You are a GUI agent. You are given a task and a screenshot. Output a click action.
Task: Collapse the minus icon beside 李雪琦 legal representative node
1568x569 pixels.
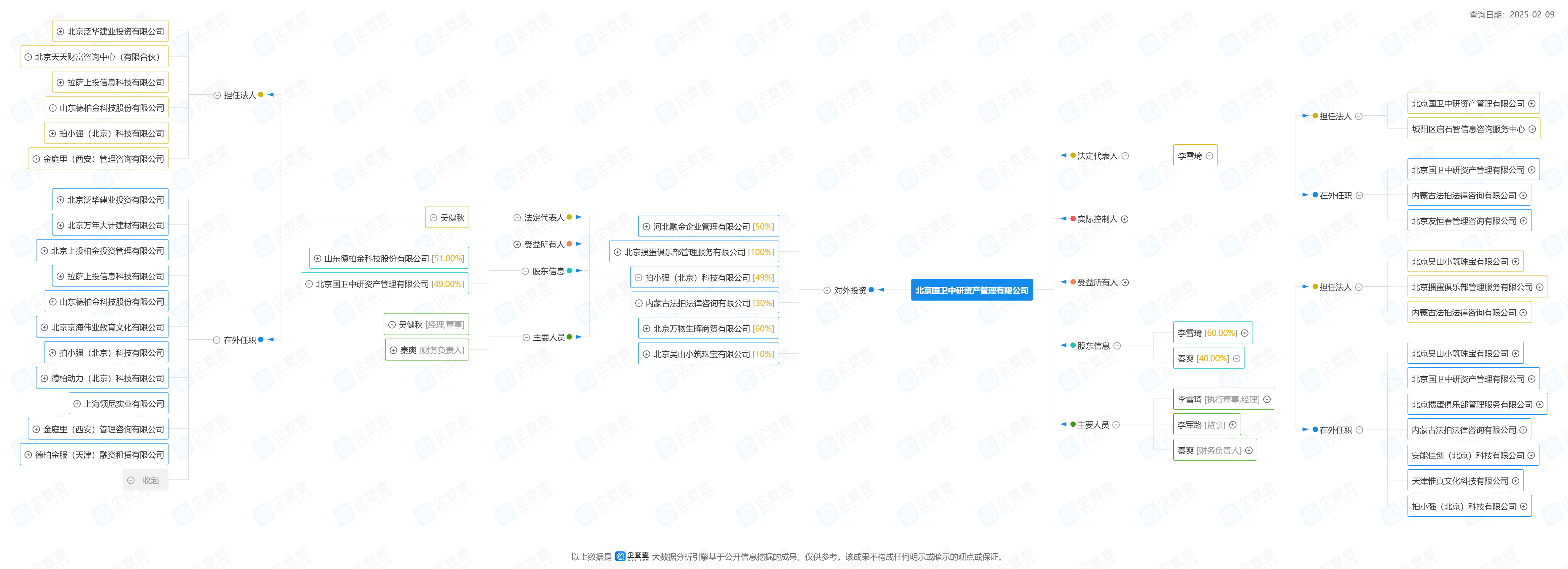click(1210, 156)
